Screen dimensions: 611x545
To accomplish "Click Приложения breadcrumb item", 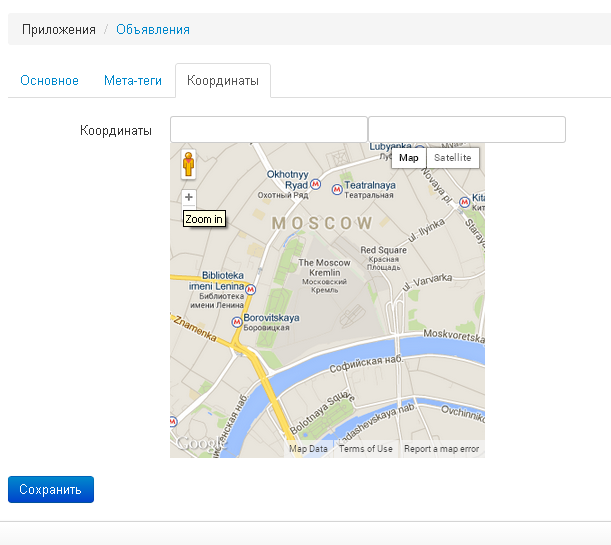I will [x=59, y=30].
